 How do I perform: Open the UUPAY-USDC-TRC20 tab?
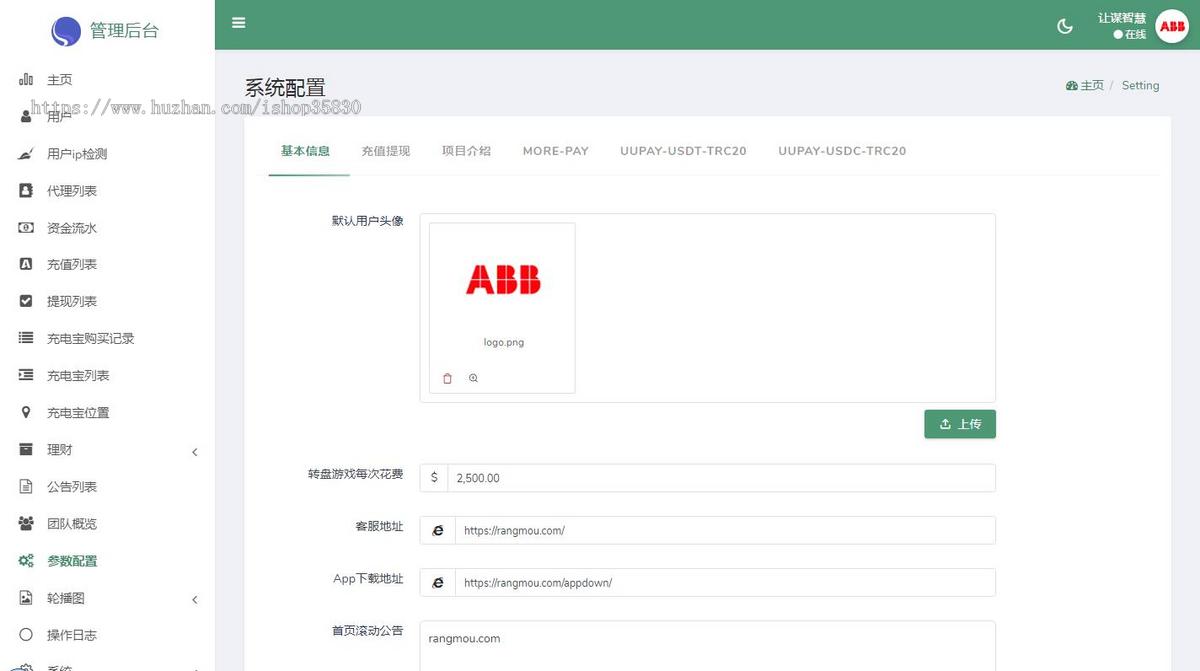(842, 151)
